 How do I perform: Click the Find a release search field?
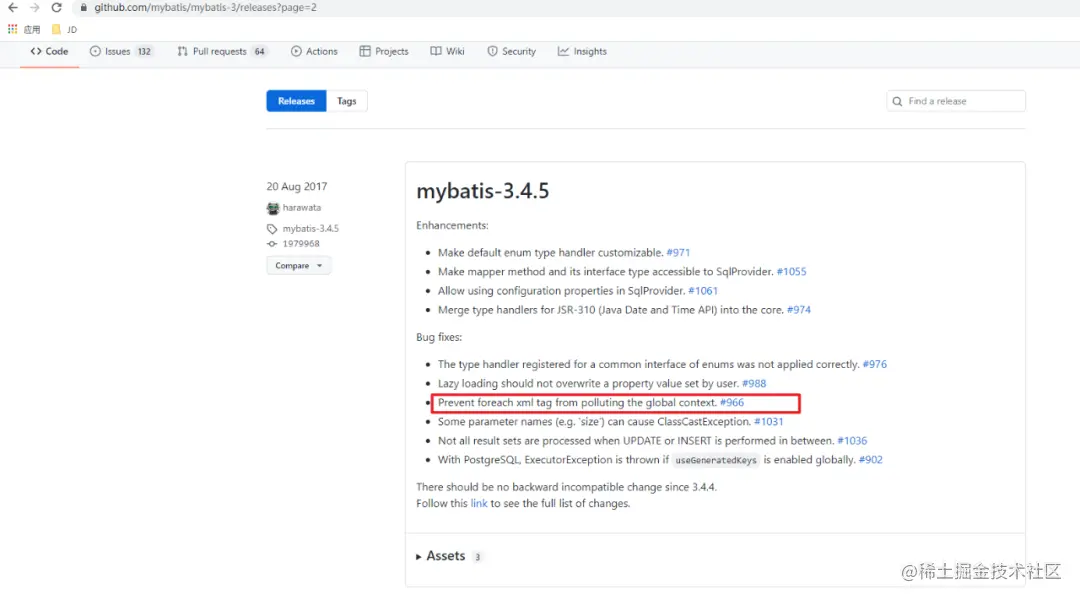click(x=956, y=101)
